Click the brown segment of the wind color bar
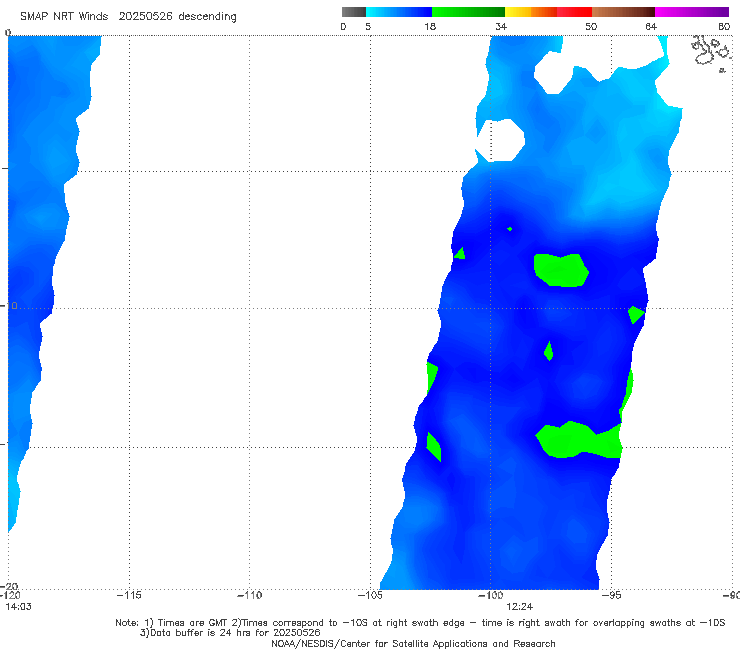The image size is (740, 650). [x=623, y=12]
